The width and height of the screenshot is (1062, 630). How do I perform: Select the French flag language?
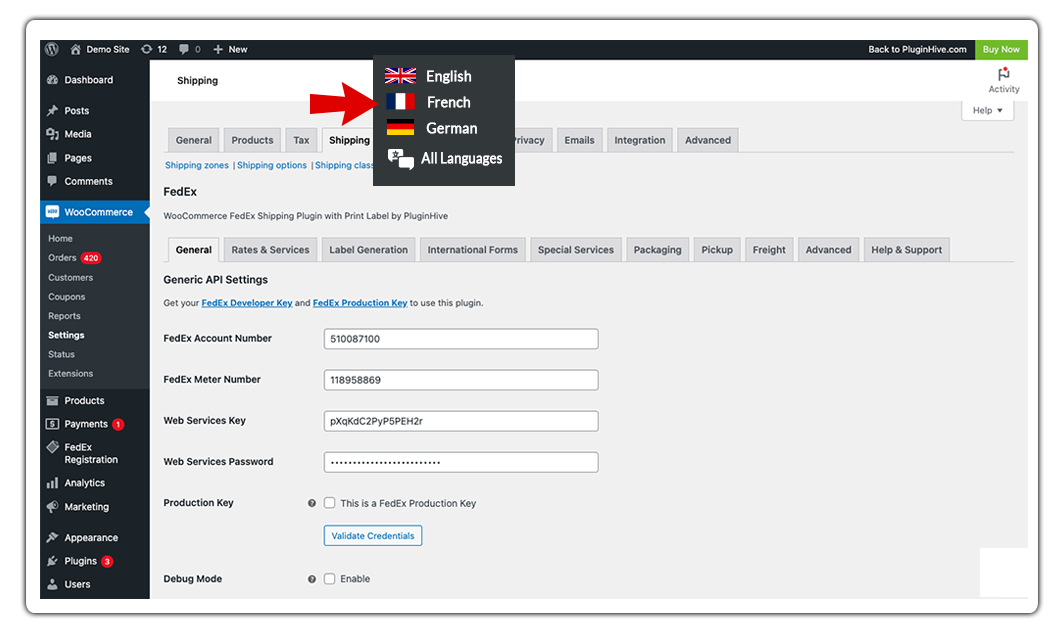click(400, 102)
